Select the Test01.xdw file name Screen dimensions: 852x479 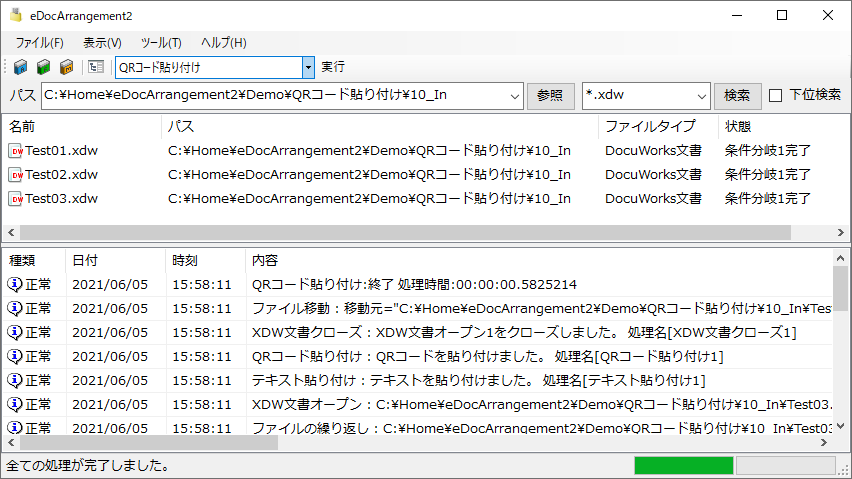[61, 151]
